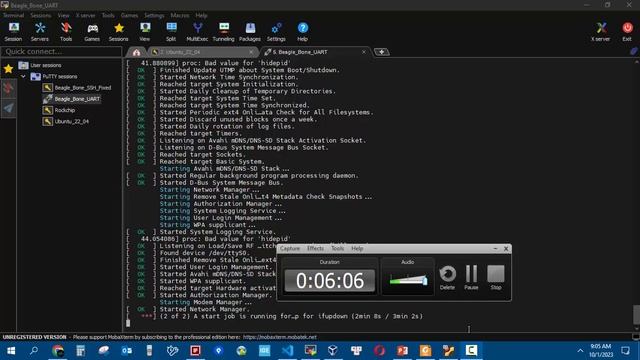The height and width of the screenshot is (360, 640).
Task: Click the Quick connect input field
Action: click(62, 51)
